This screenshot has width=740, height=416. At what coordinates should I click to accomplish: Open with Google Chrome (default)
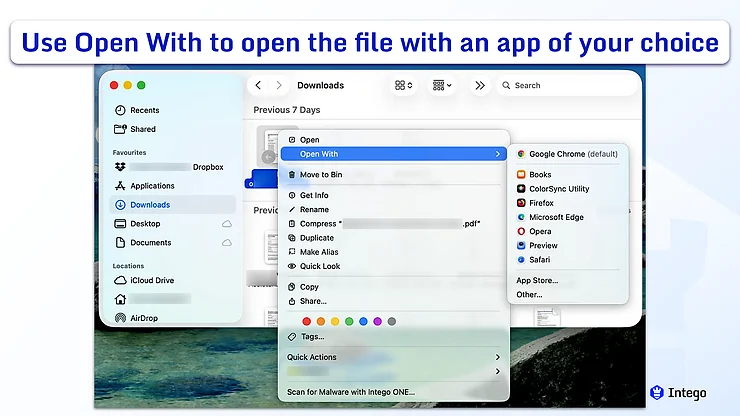coord(568,154)
